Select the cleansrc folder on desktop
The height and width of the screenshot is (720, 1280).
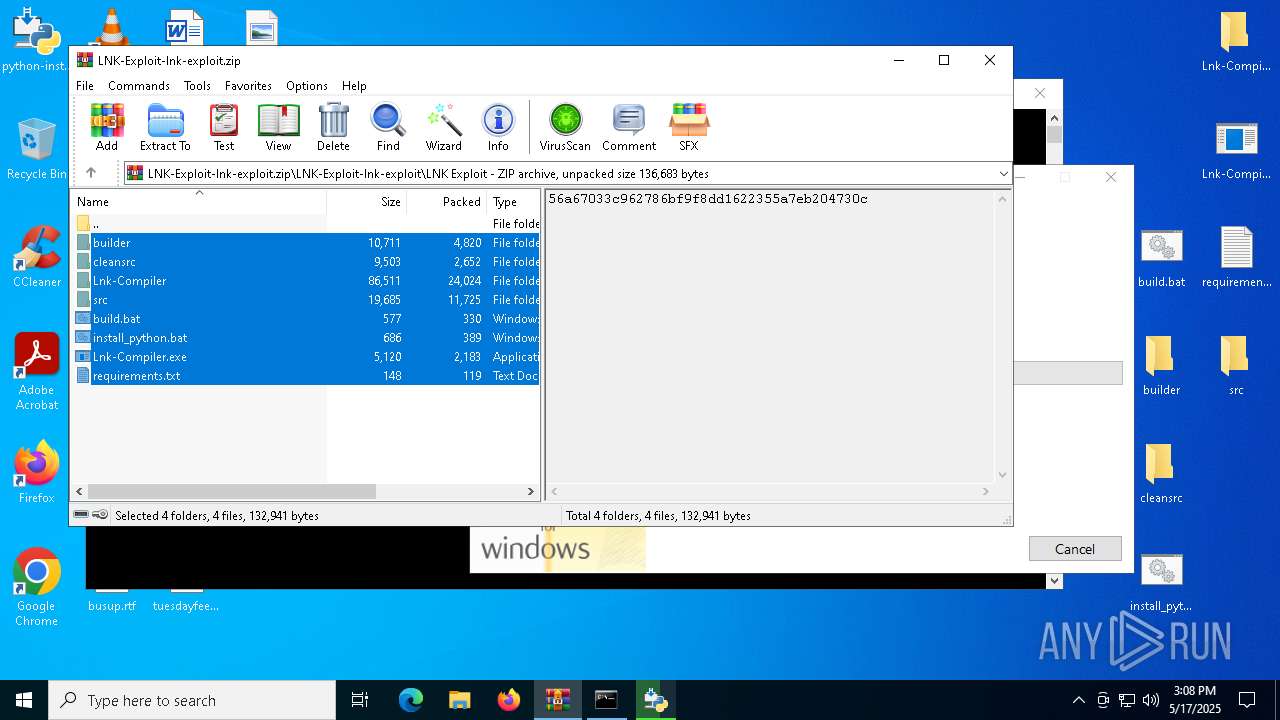click(x=1161, y=474)
